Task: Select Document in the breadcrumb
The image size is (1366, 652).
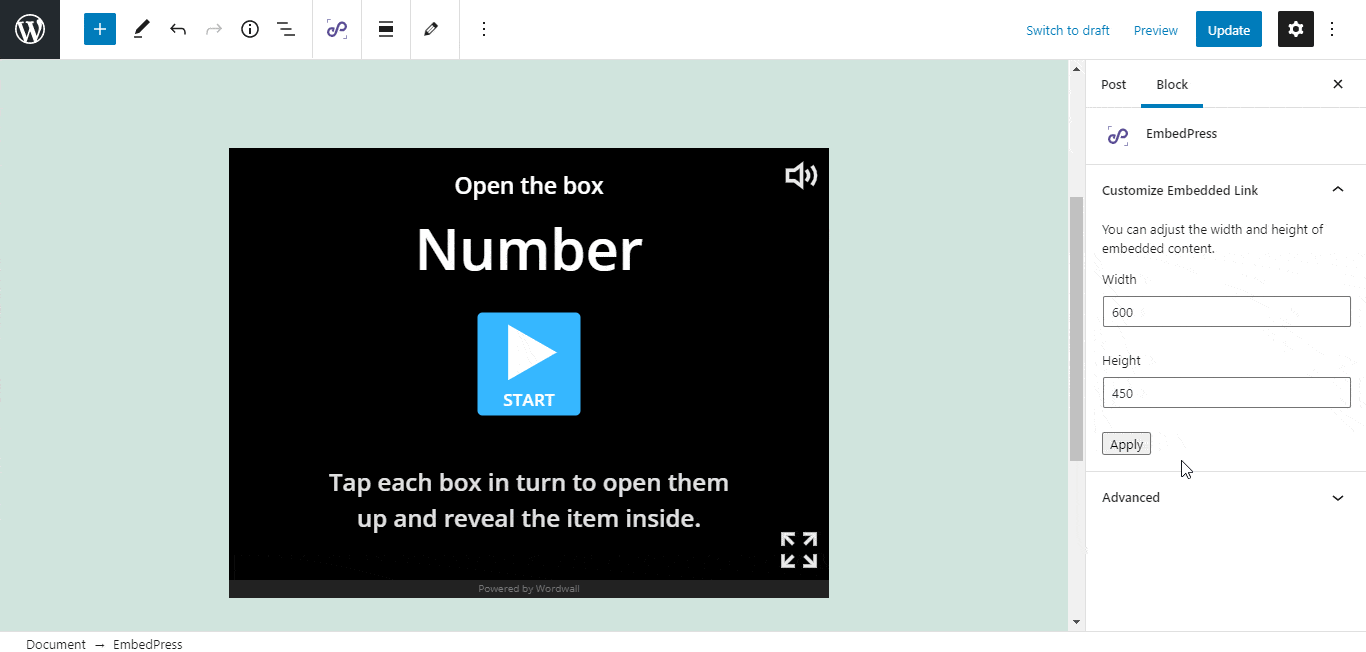Action: (56, 644)
